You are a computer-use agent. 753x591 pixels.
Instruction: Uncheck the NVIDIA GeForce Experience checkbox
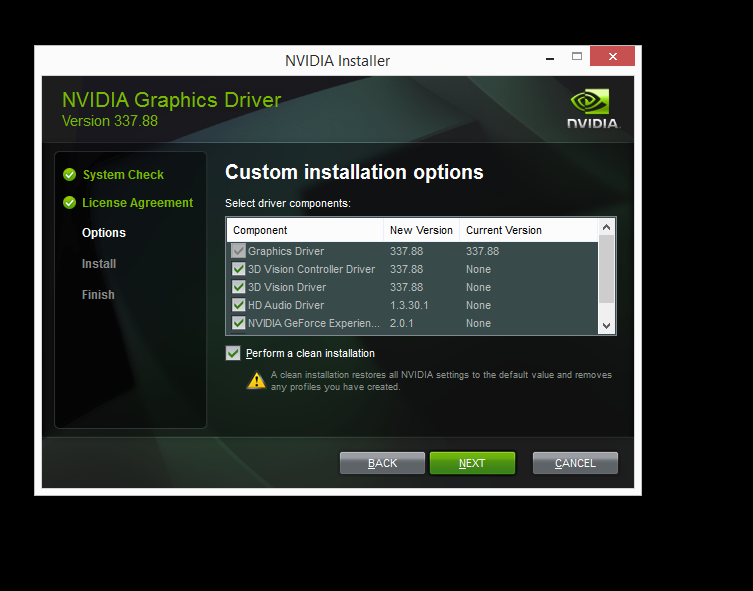238,323
